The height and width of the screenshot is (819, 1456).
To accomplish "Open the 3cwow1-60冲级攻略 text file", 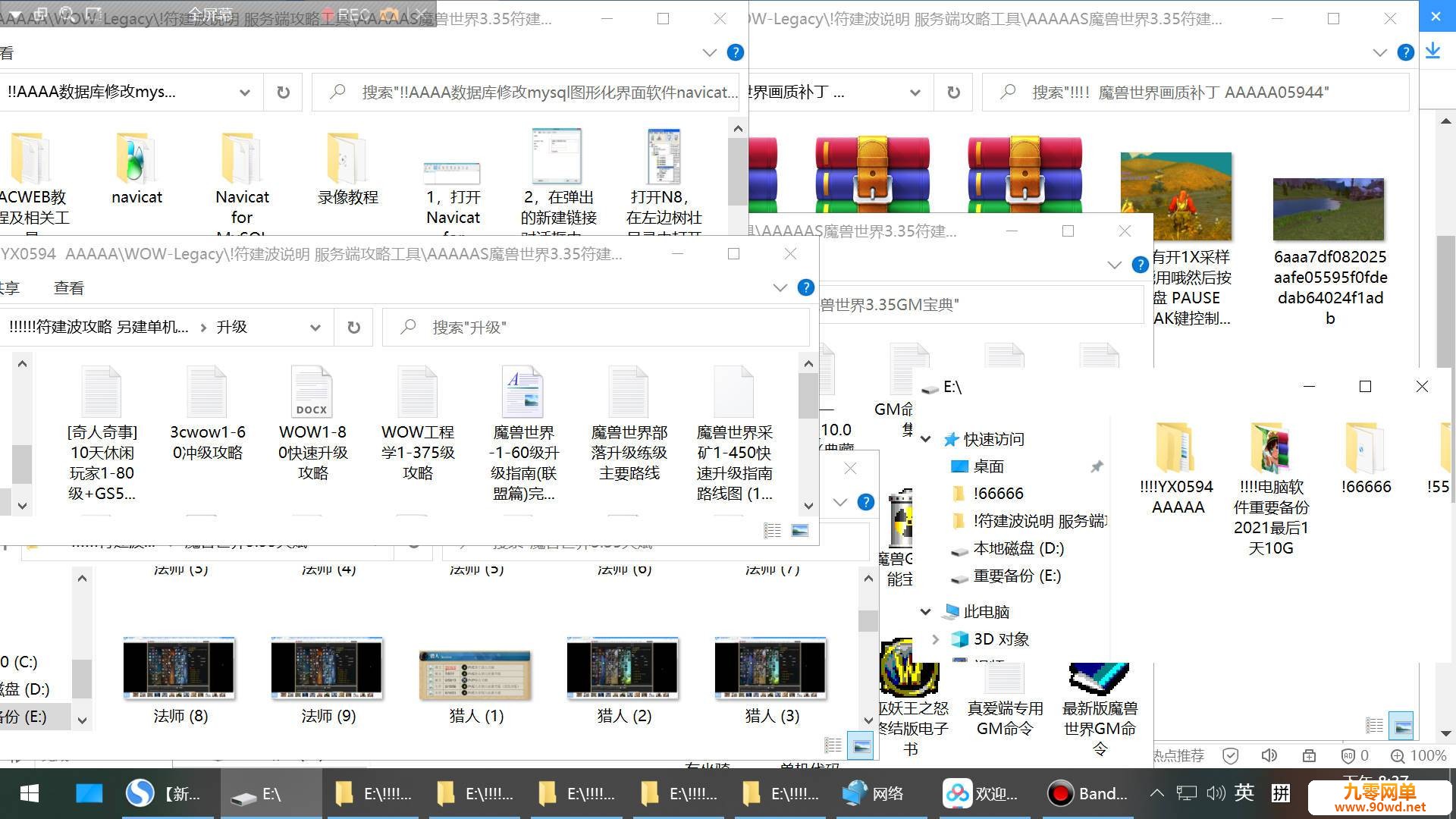I will pos(207,392).
